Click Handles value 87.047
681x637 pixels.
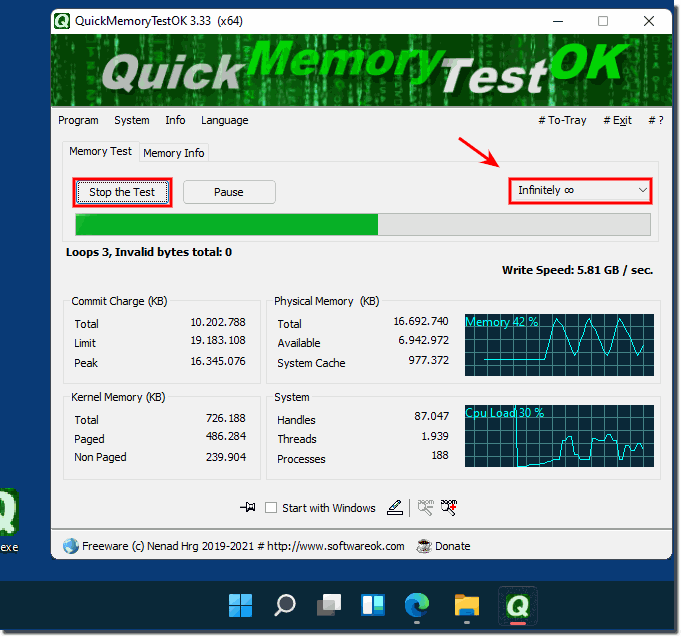pos(431,416)
